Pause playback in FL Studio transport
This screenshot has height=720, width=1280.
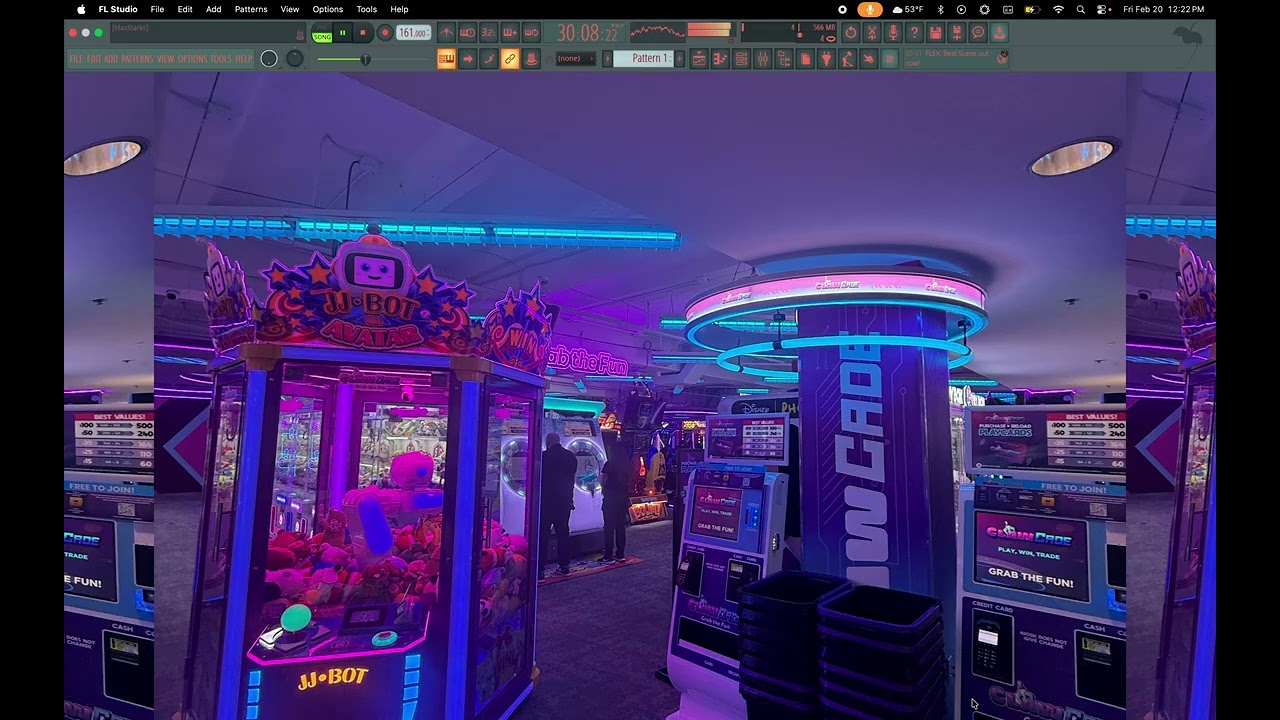click(343, 33)
